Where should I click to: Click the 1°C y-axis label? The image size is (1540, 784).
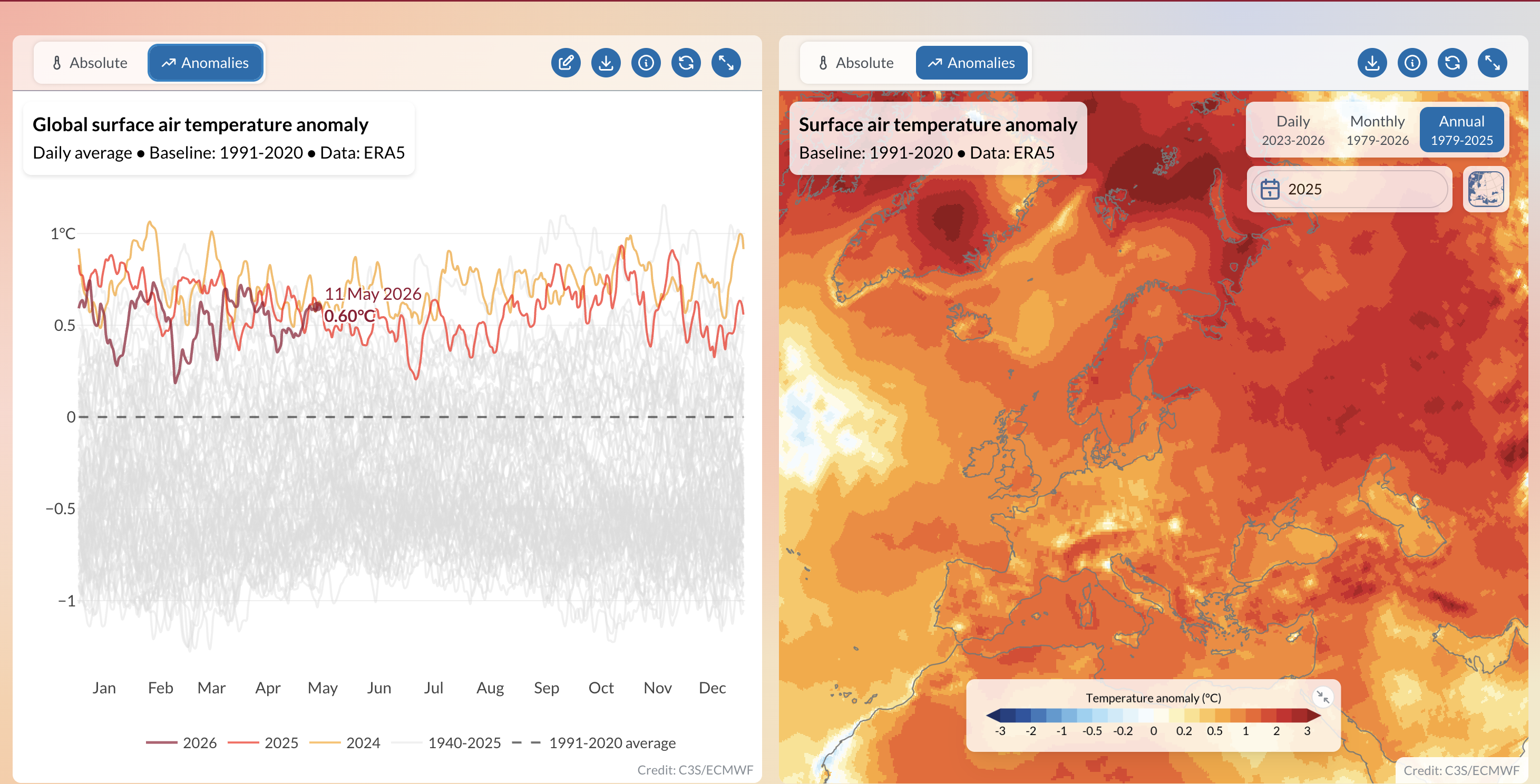click(x=63, y=233)
